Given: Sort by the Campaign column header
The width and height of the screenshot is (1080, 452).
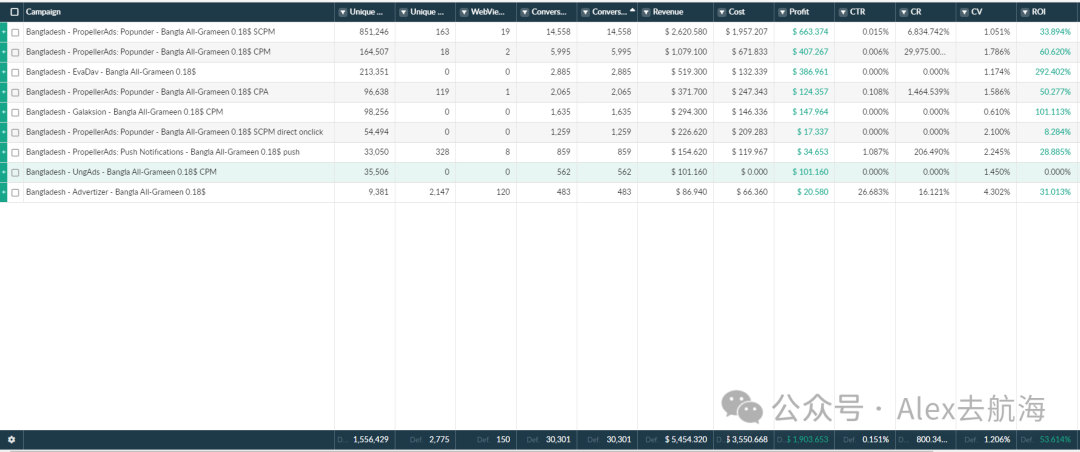Looking at the screenshot, I should (43, 12).
